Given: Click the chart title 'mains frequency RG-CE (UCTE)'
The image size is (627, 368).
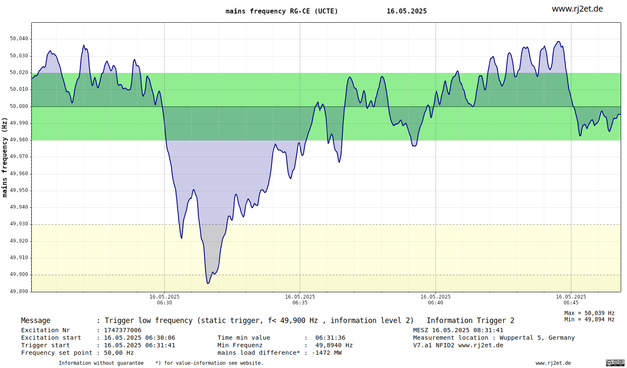Looking at the screenshot, I should pos(282,11).
